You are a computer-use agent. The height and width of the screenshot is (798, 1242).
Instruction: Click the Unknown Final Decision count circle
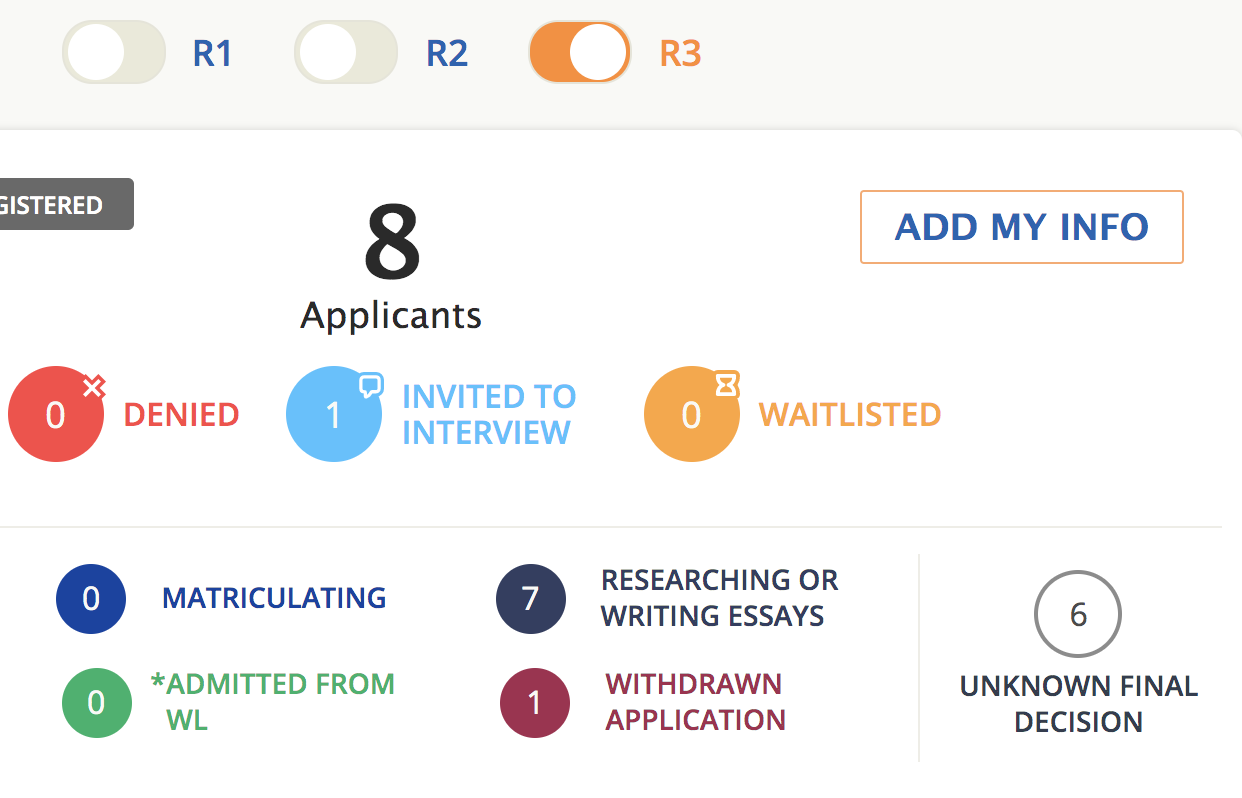coord(1078,614)
